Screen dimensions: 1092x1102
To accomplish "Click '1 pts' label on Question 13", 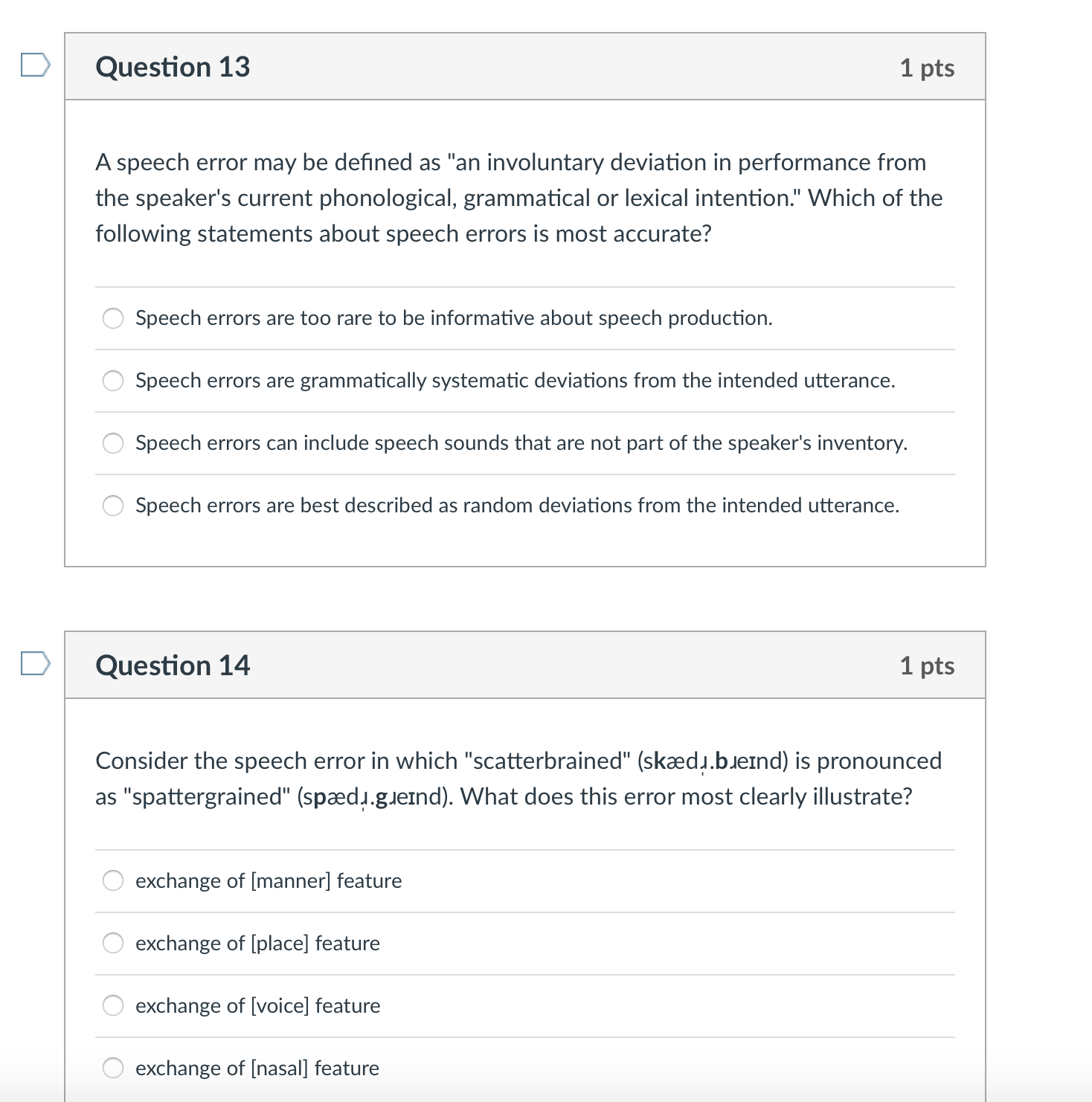I will (927, 68).
